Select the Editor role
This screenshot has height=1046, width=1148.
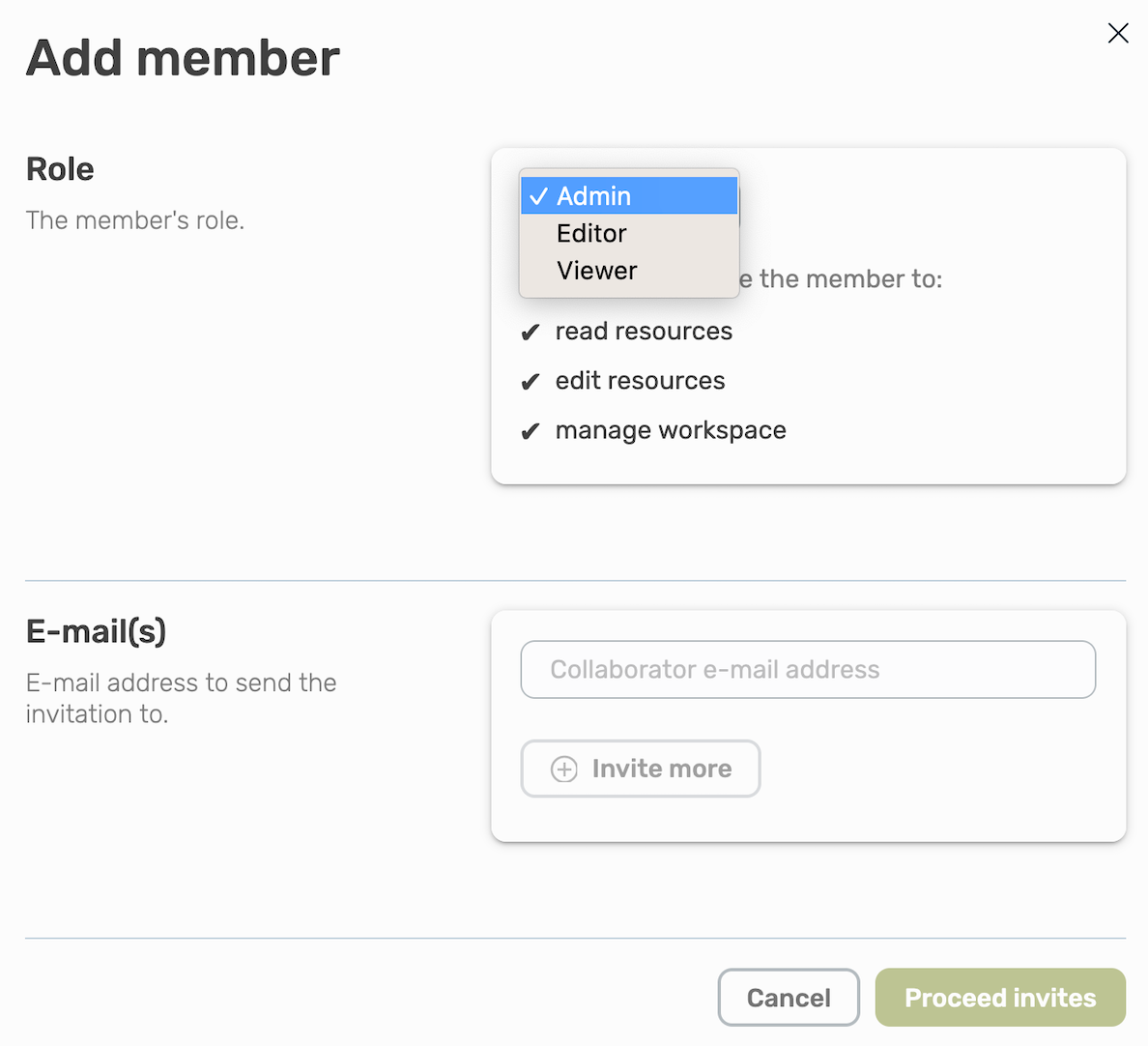[x=590, y=233]
